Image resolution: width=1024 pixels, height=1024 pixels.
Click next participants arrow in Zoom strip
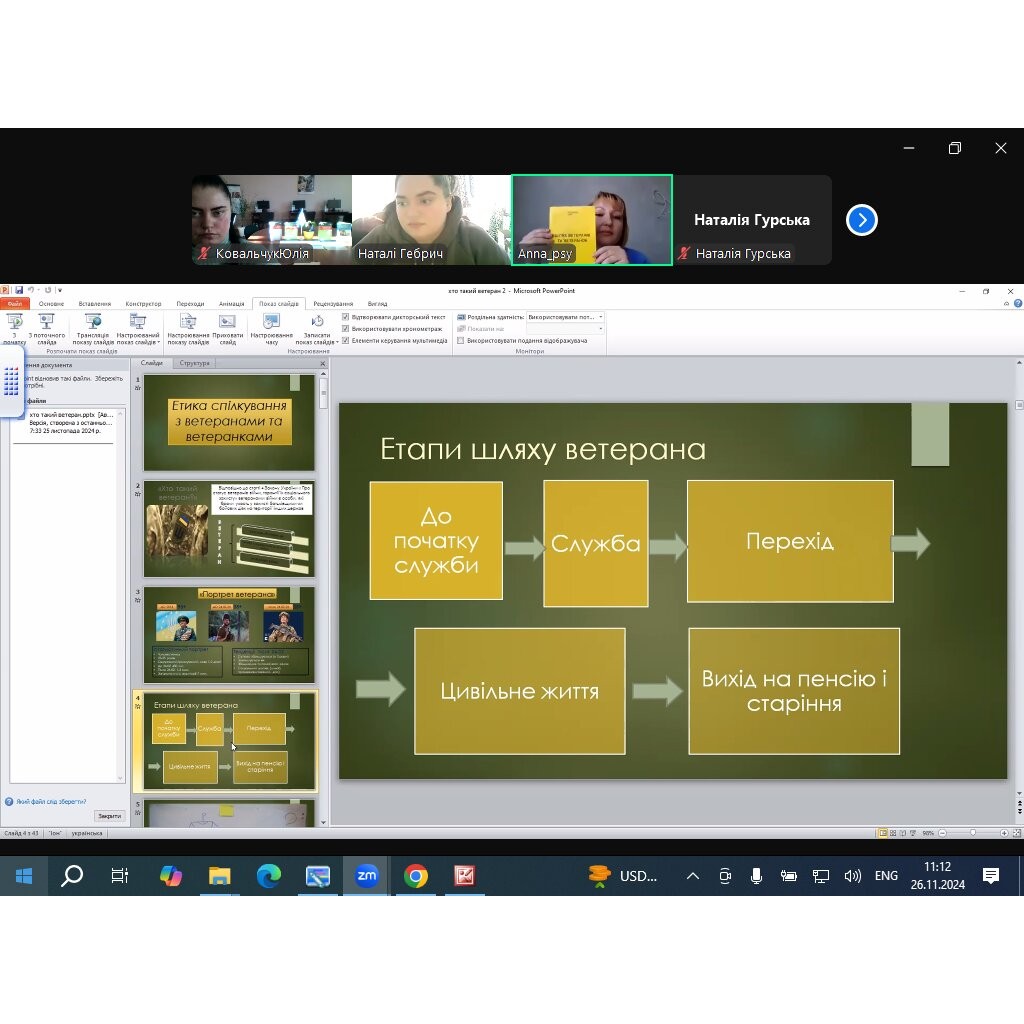point(861,220)
